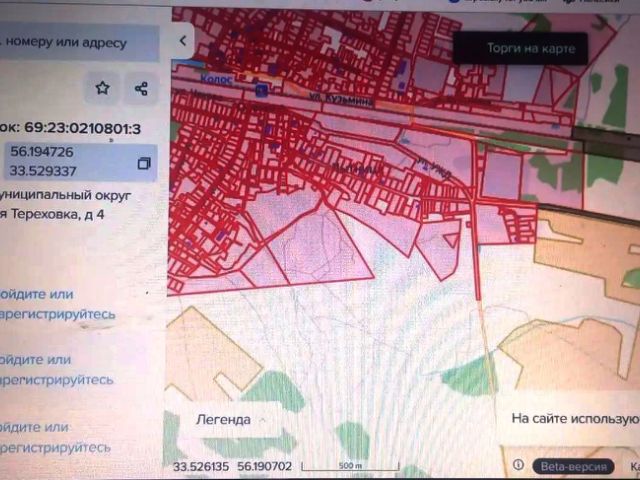Click the ул. Кузьмина street label
The height and width of the screenshot is (480, 640).
tap(341, 99)
